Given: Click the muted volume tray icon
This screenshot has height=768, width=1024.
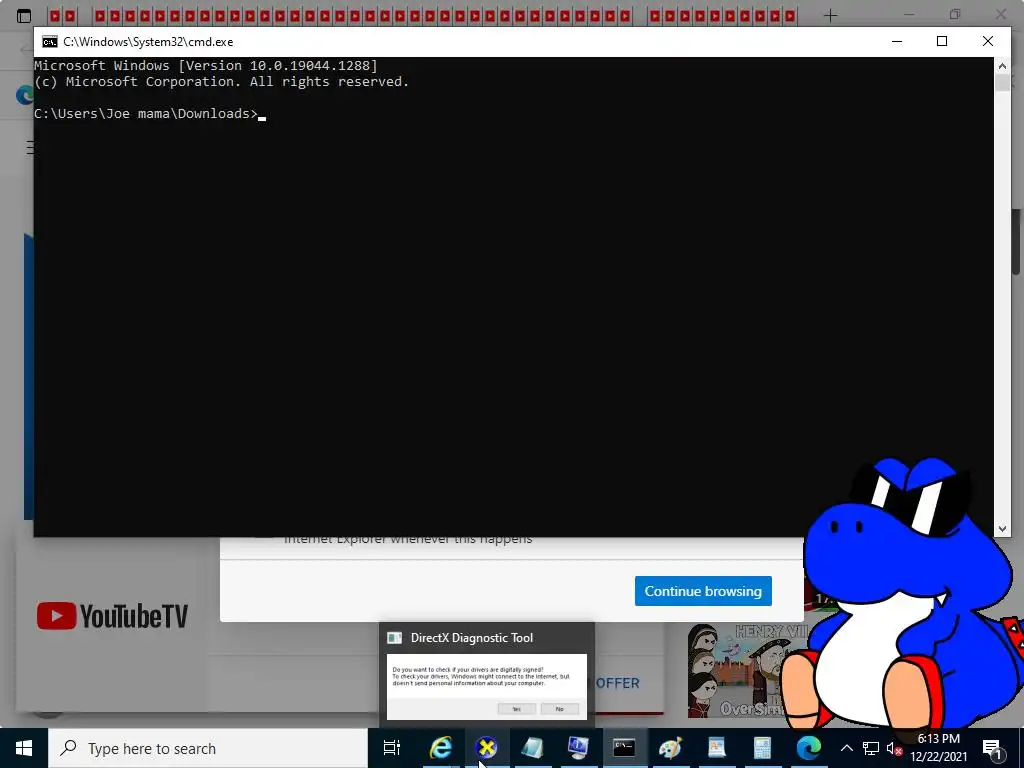Looking at the screenshot, I should tap(894, 748).
